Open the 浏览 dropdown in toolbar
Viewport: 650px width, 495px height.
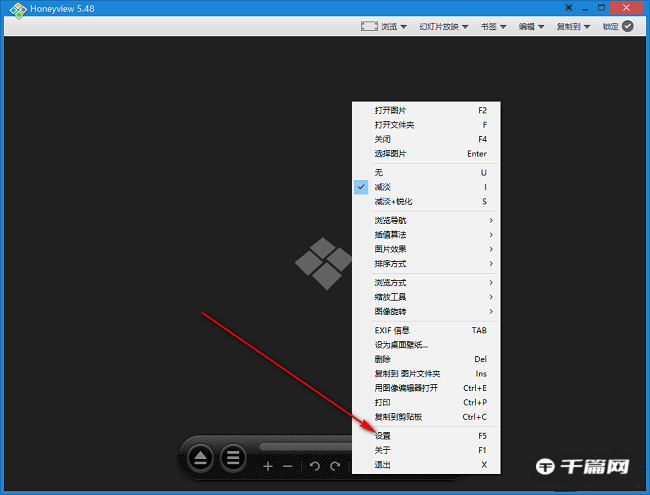pyautogui.click(x=384, y=27)
